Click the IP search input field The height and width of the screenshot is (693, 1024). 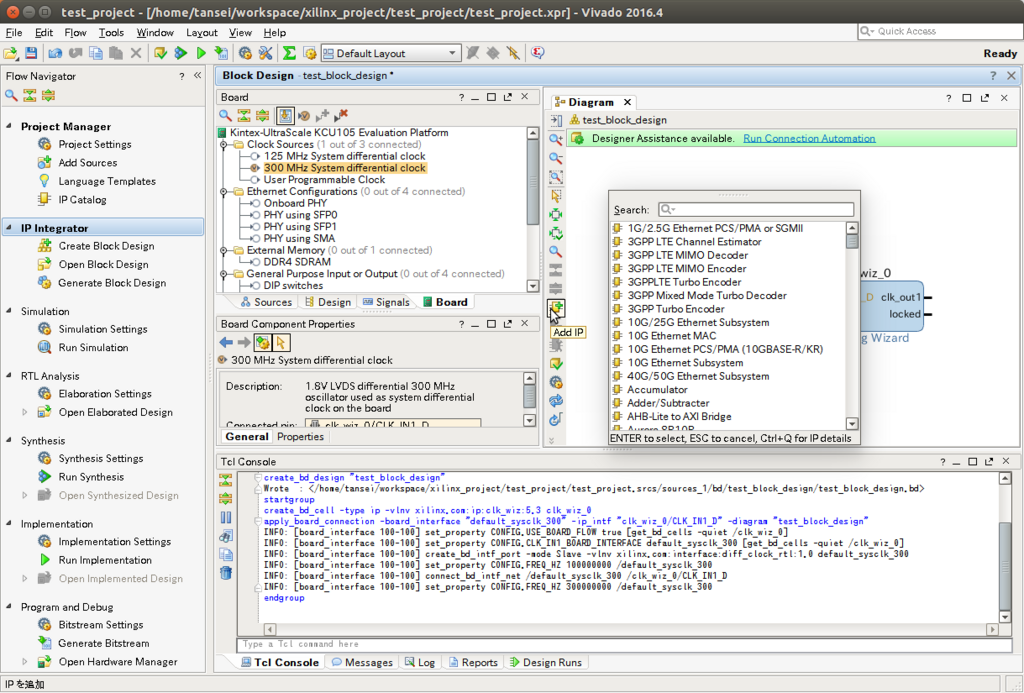pos(756,210)
